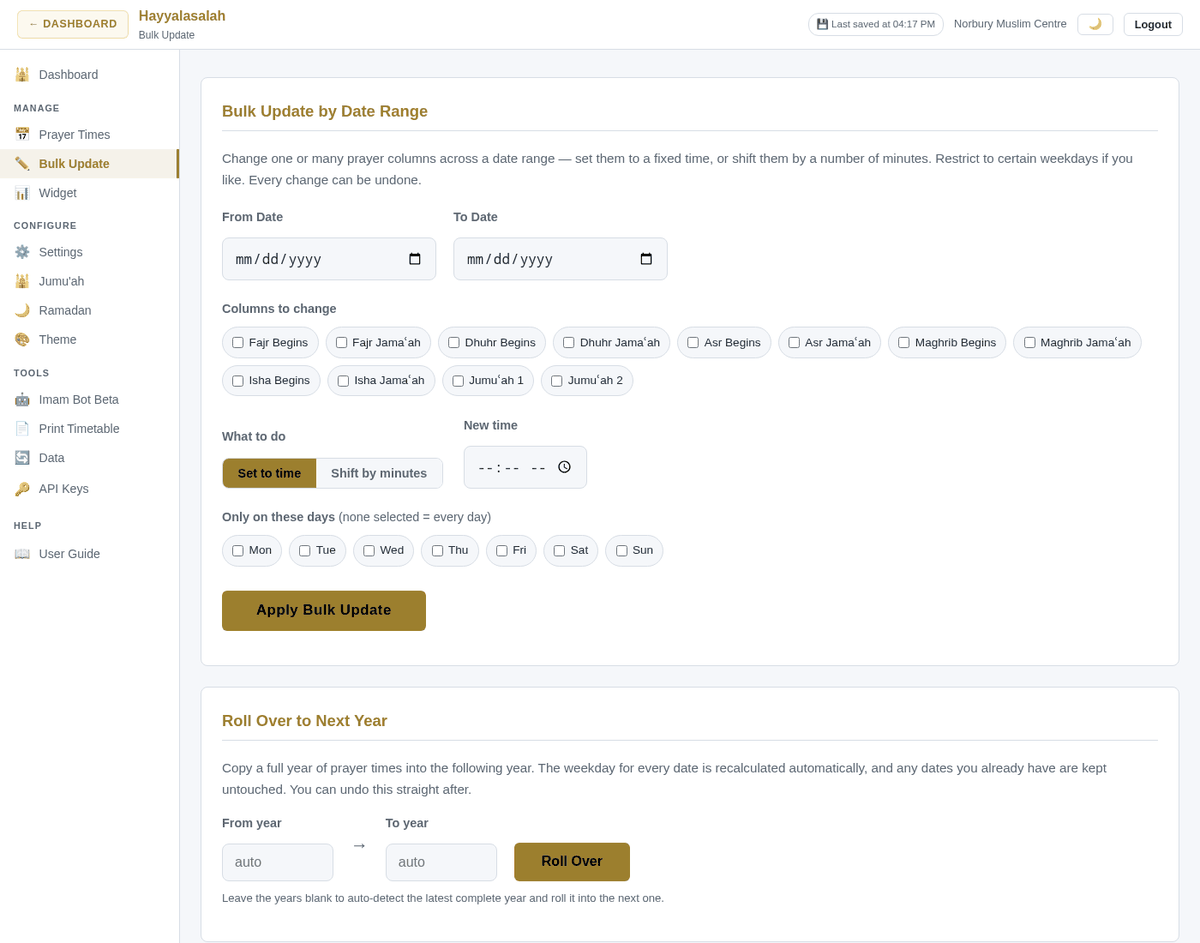
Task: Restrict update to Mon
Action: coord(238,550)
